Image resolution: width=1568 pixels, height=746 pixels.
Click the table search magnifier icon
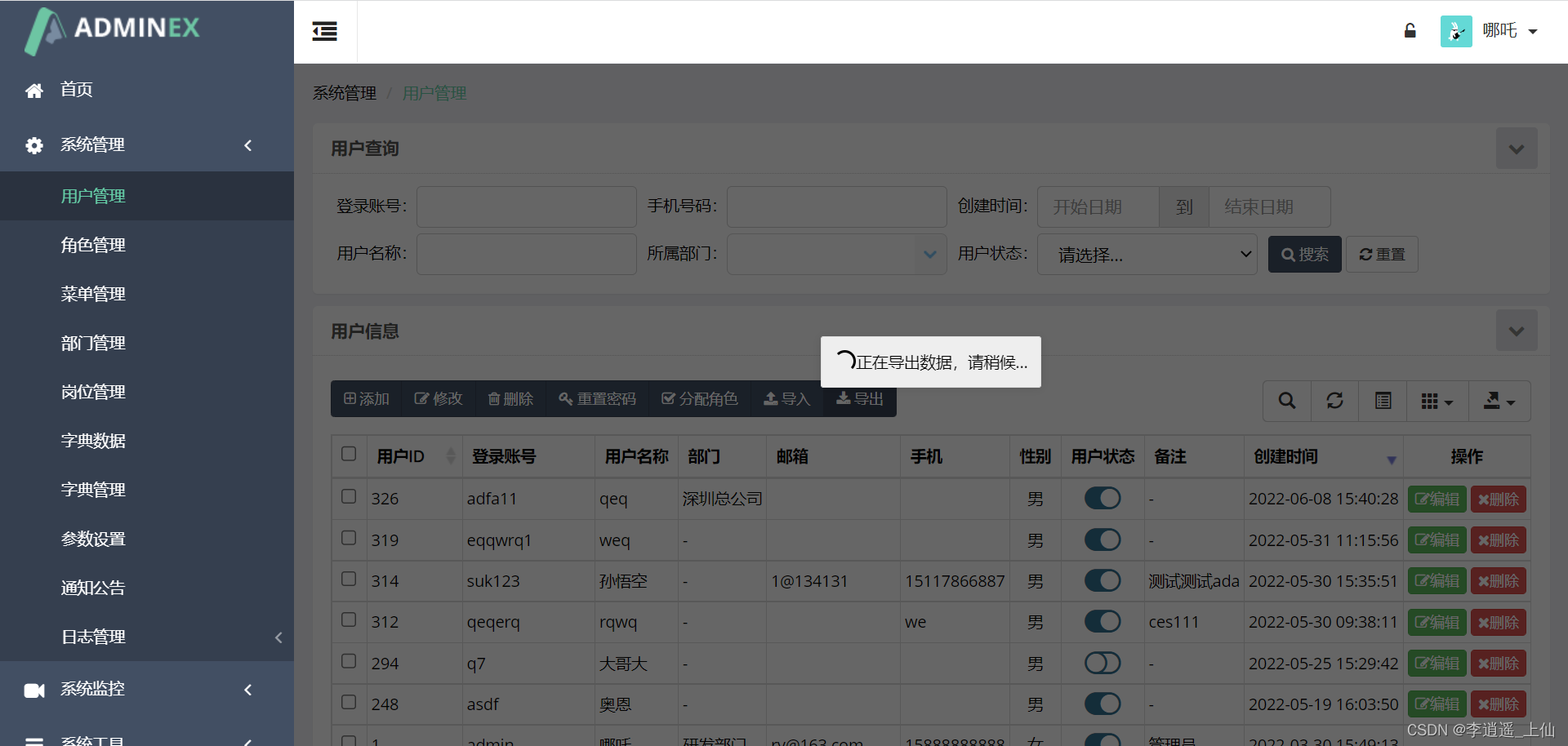click(1287, 401)
